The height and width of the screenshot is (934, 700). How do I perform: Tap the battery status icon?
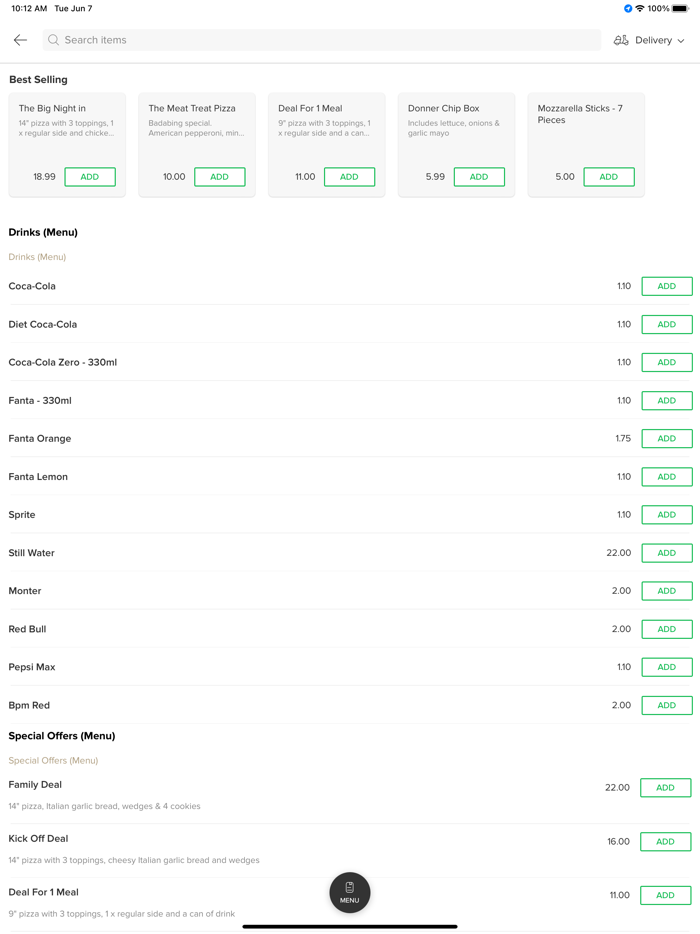coord(680,9)
